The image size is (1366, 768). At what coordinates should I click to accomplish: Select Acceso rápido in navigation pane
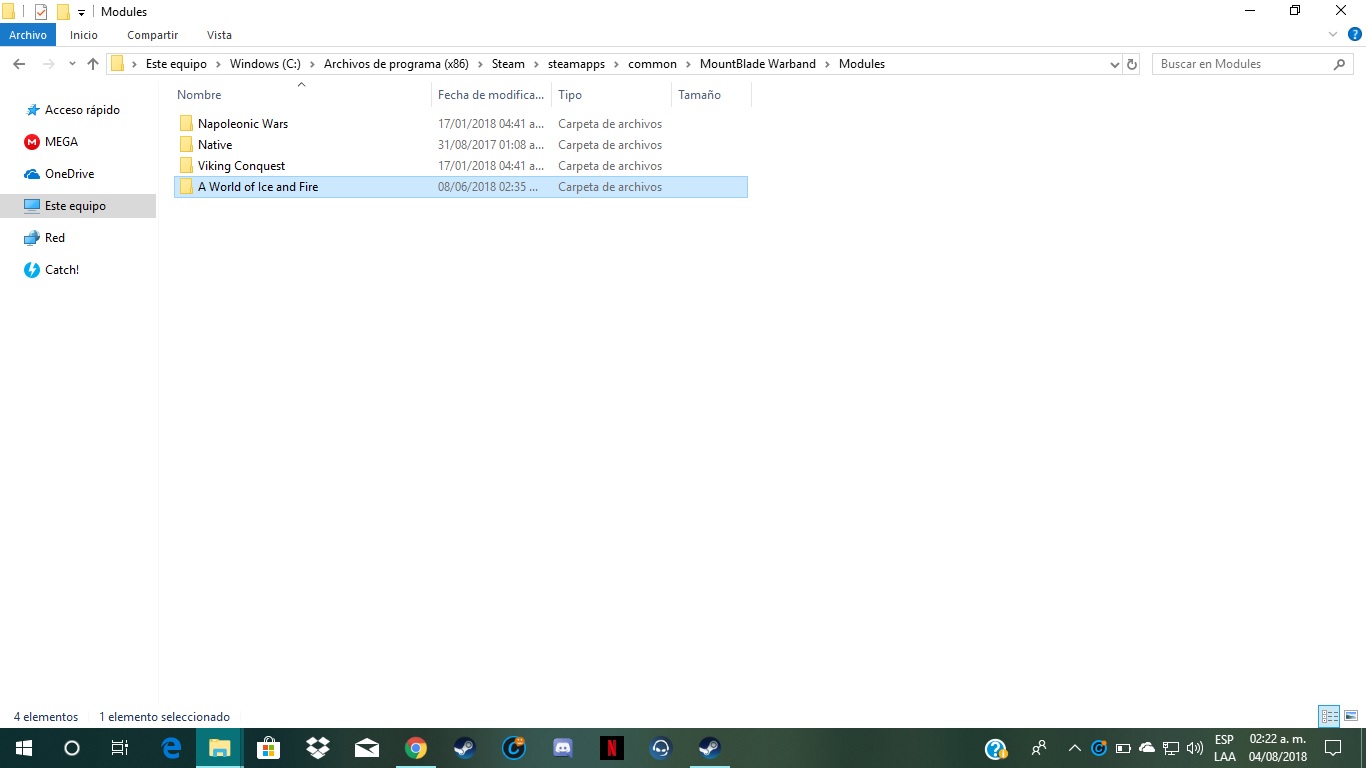click(x=82, y=110)
